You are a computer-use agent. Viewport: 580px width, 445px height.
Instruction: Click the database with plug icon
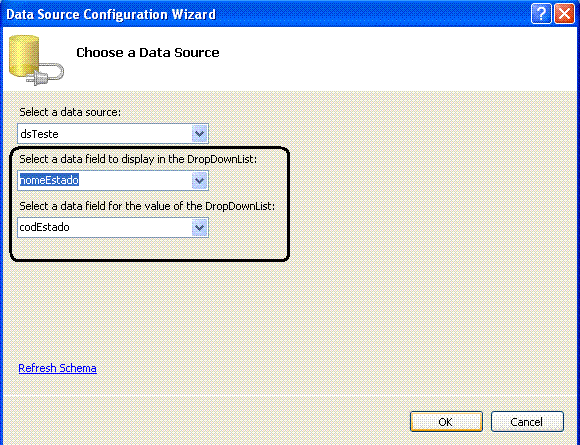click(x=36, y=60)
